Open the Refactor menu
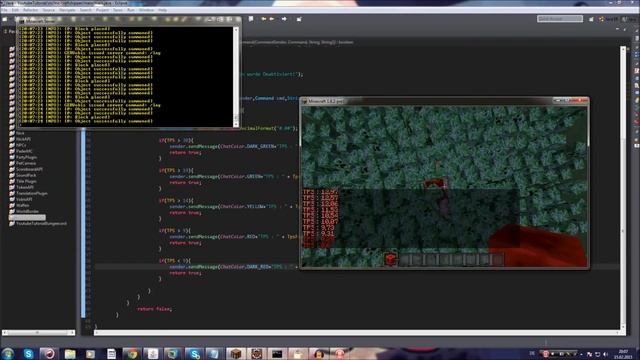The height and width of the screenshot is (360, 640). point(31,10)
